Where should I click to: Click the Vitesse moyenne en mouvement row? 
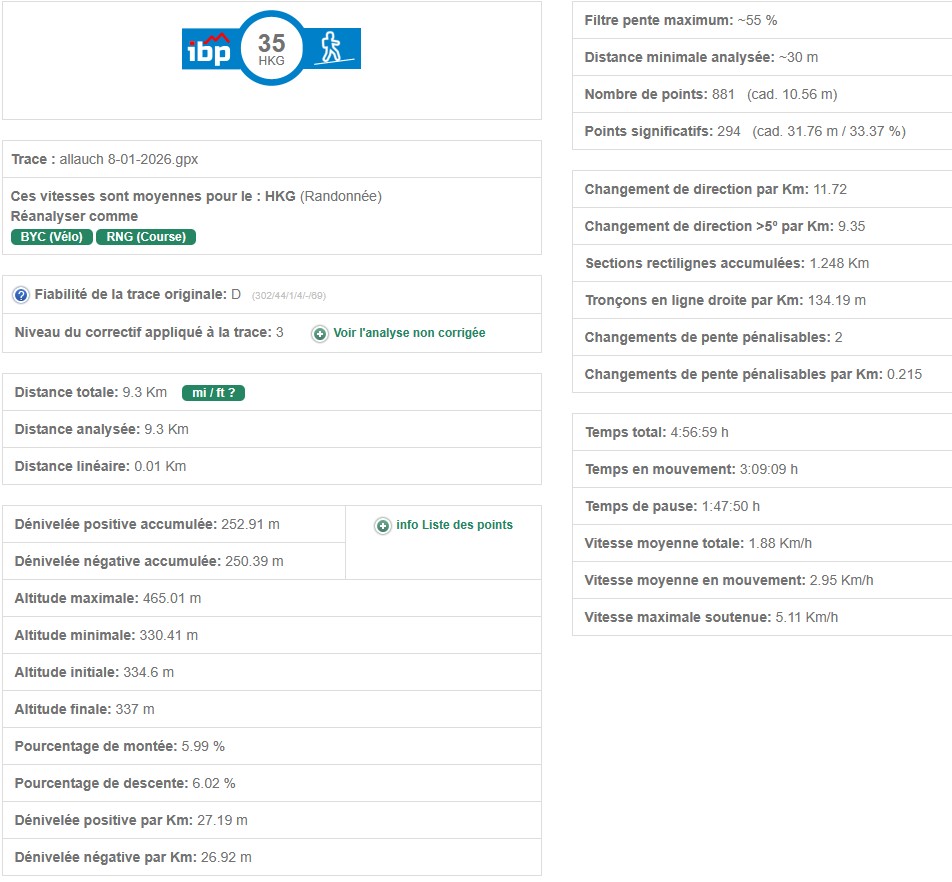click(760, 580)
